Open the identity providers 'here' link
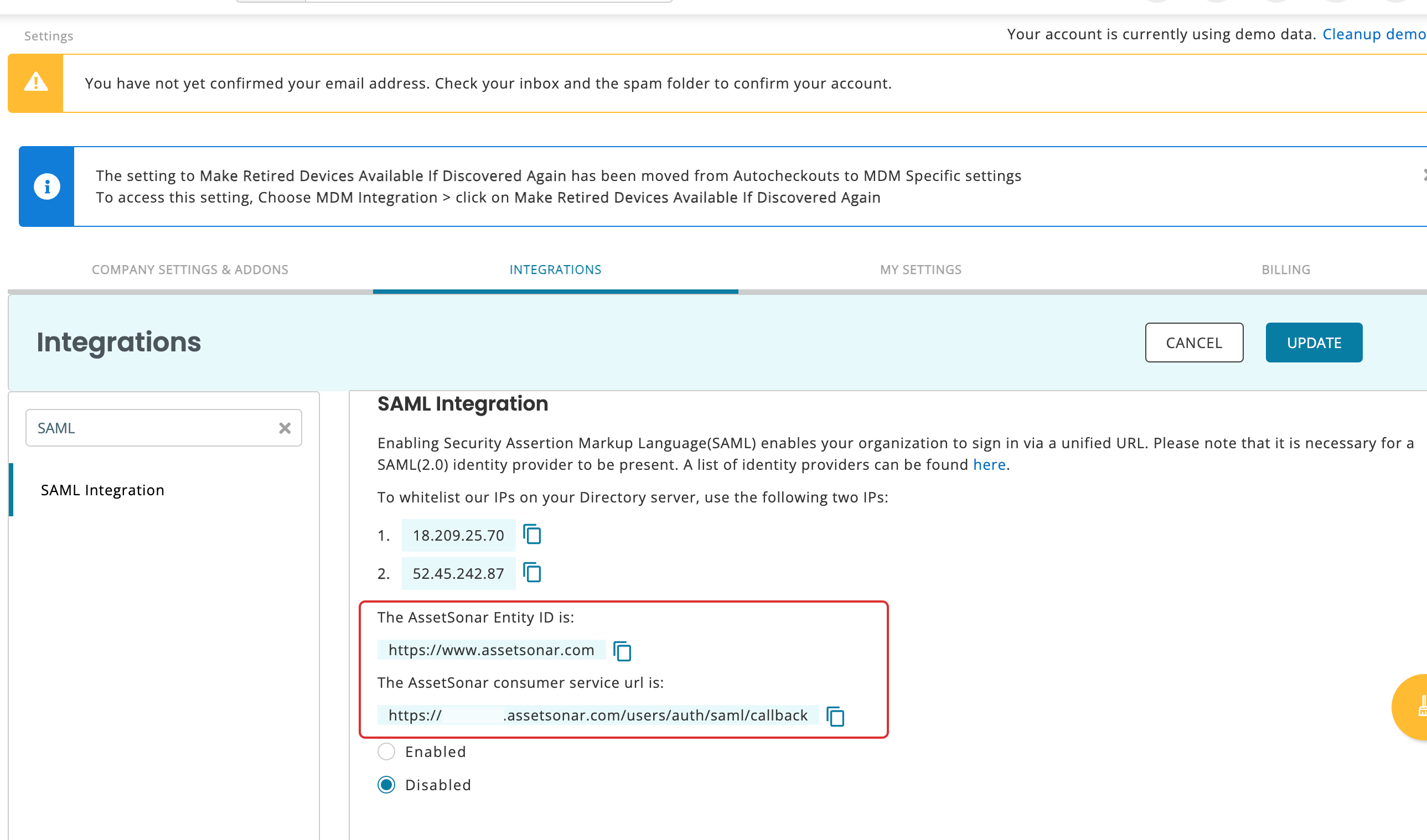Screen dimensions: 1427x840 (x=989, y=465)
